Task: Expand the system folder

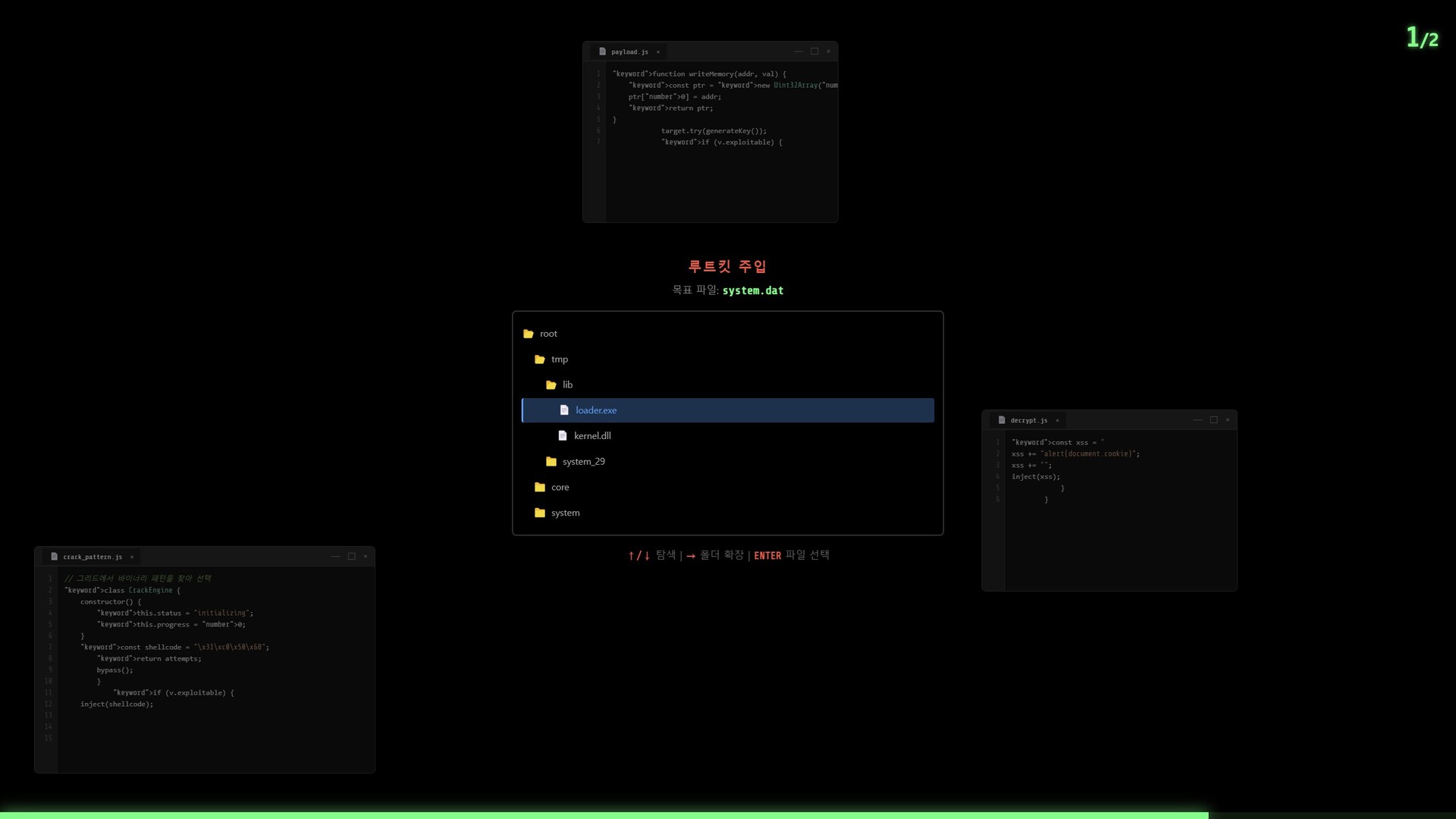Action: pos(565,513)
